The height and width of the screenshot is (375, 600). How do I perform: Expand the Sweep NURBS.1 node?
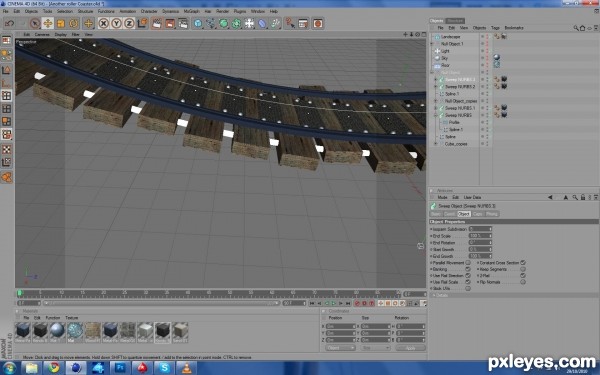[x=435, y=108]
